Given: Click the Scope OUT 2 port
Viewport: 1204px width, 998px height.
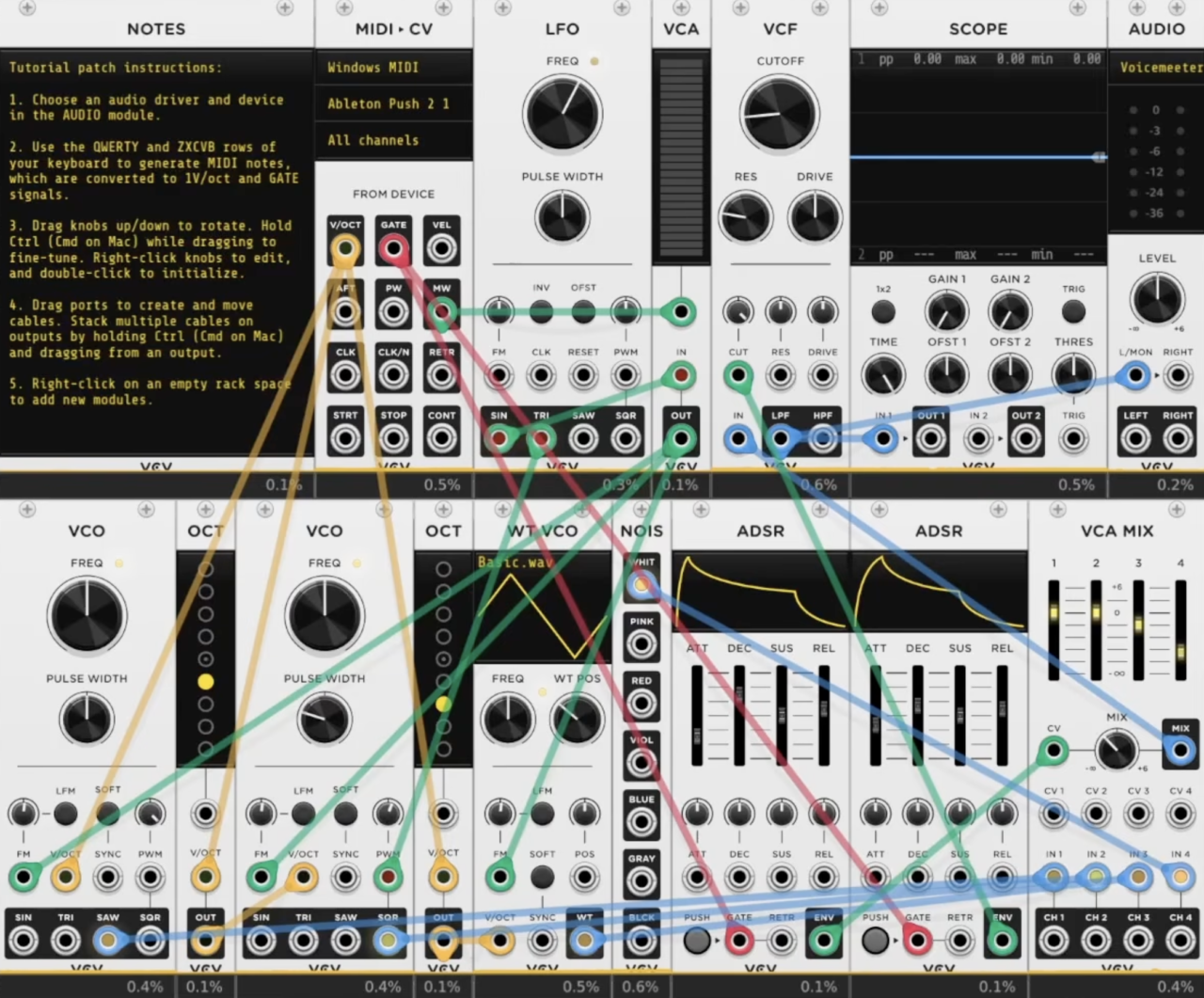Looking at the screenshot, I should pos(1025,438).
